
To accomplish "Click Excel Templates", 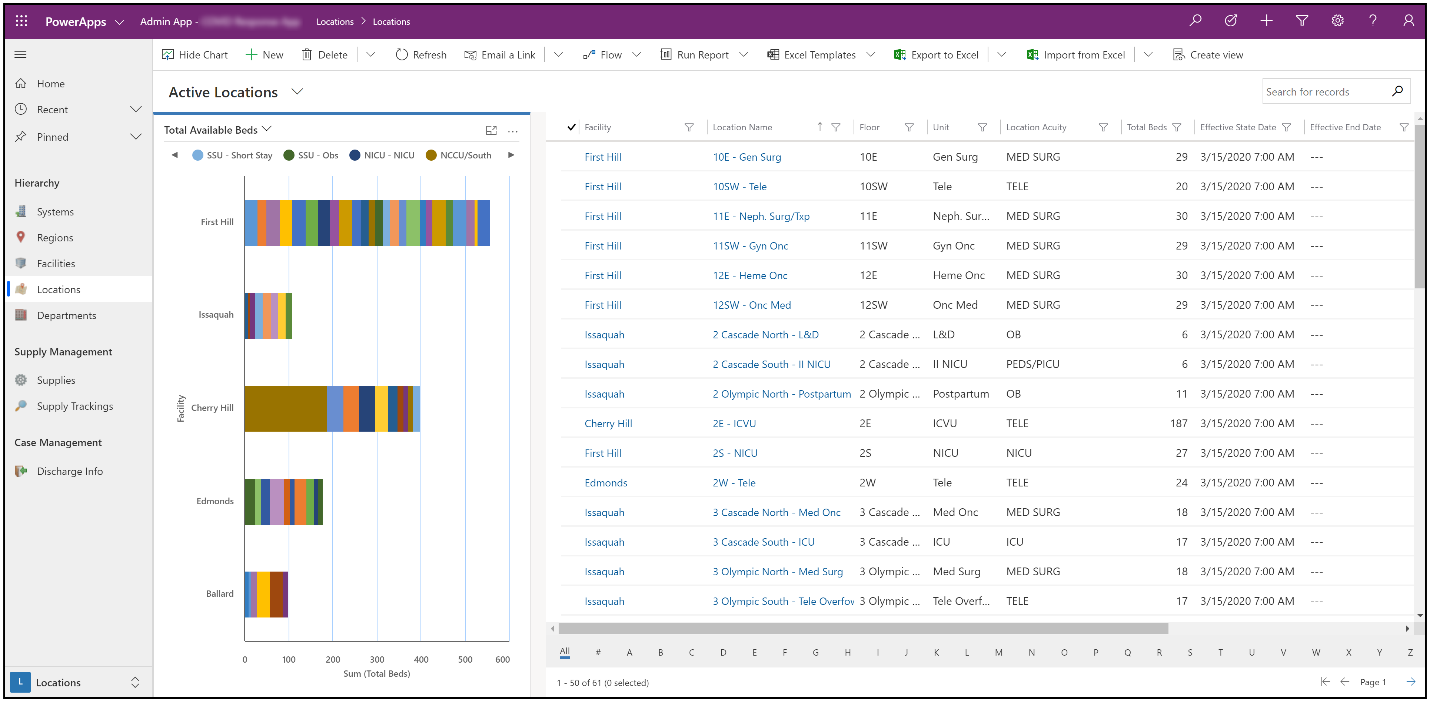I will click(811, 55).
